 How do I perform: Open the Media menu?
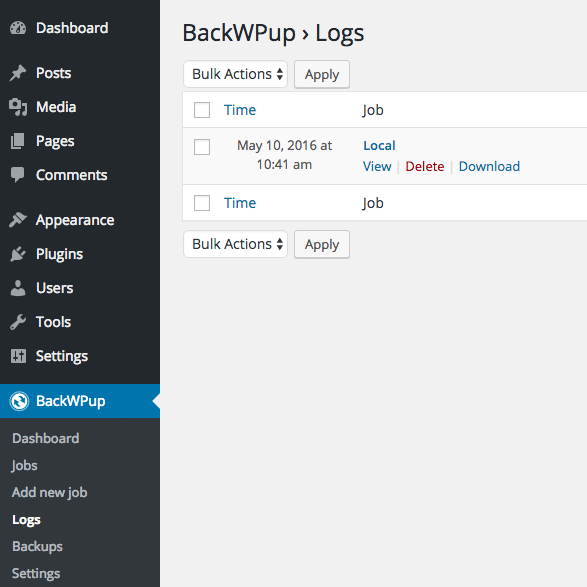pos(56,107)
